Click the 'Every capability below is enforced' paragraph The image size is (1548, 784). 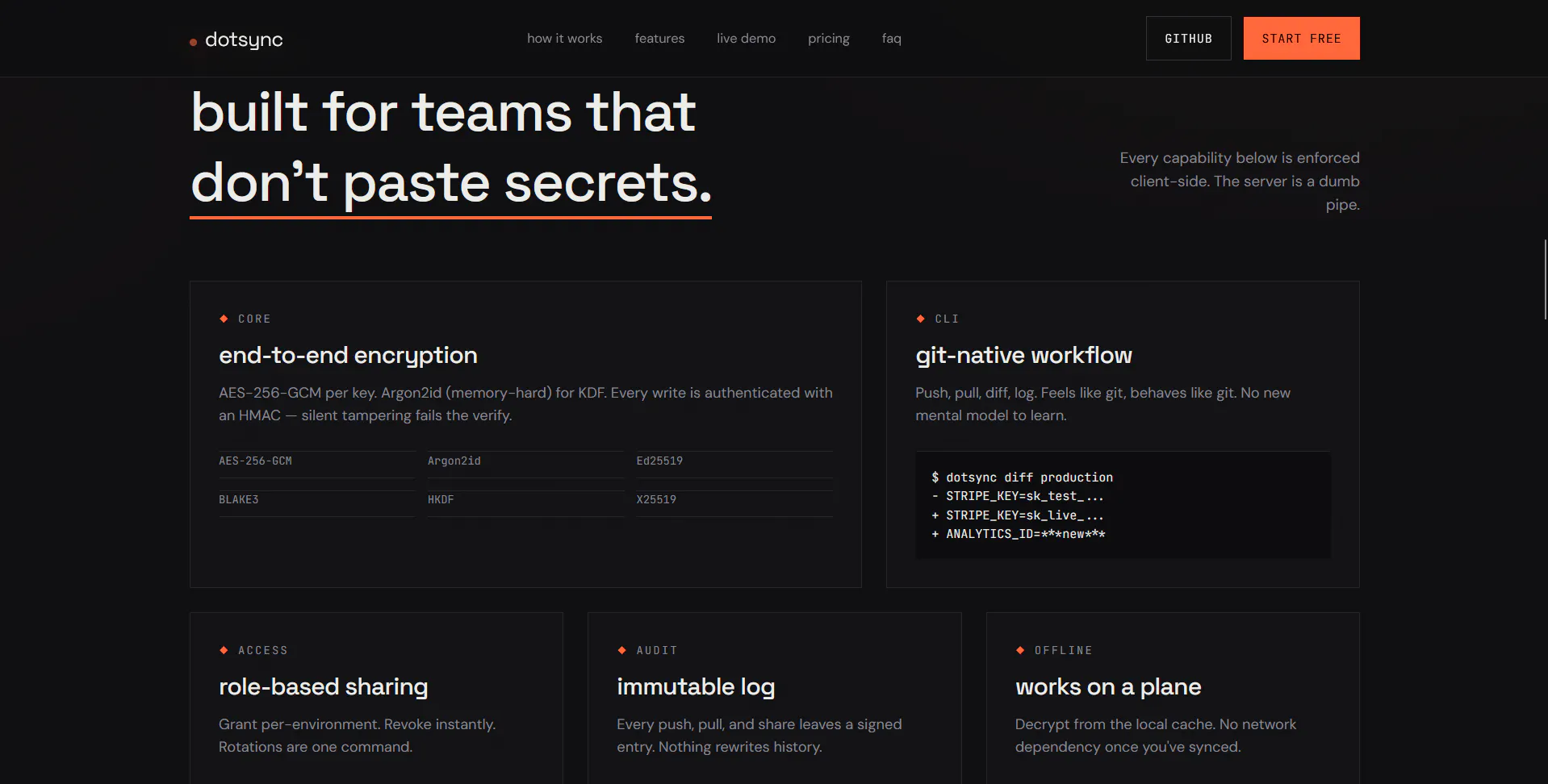1239,181
